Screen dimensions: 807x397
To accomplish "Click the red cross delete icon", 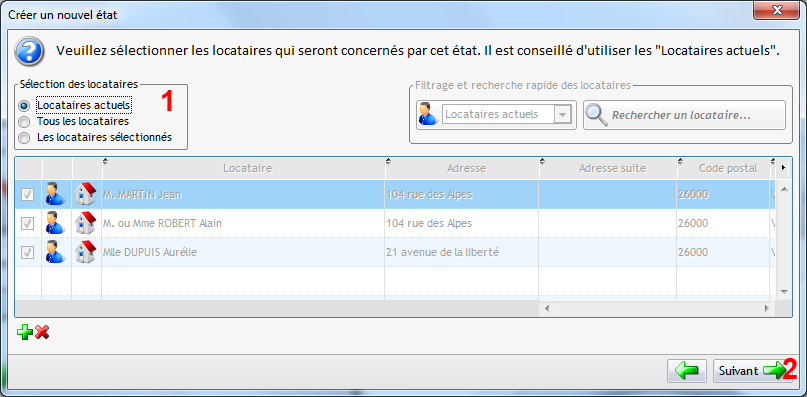I will [42, 332].
